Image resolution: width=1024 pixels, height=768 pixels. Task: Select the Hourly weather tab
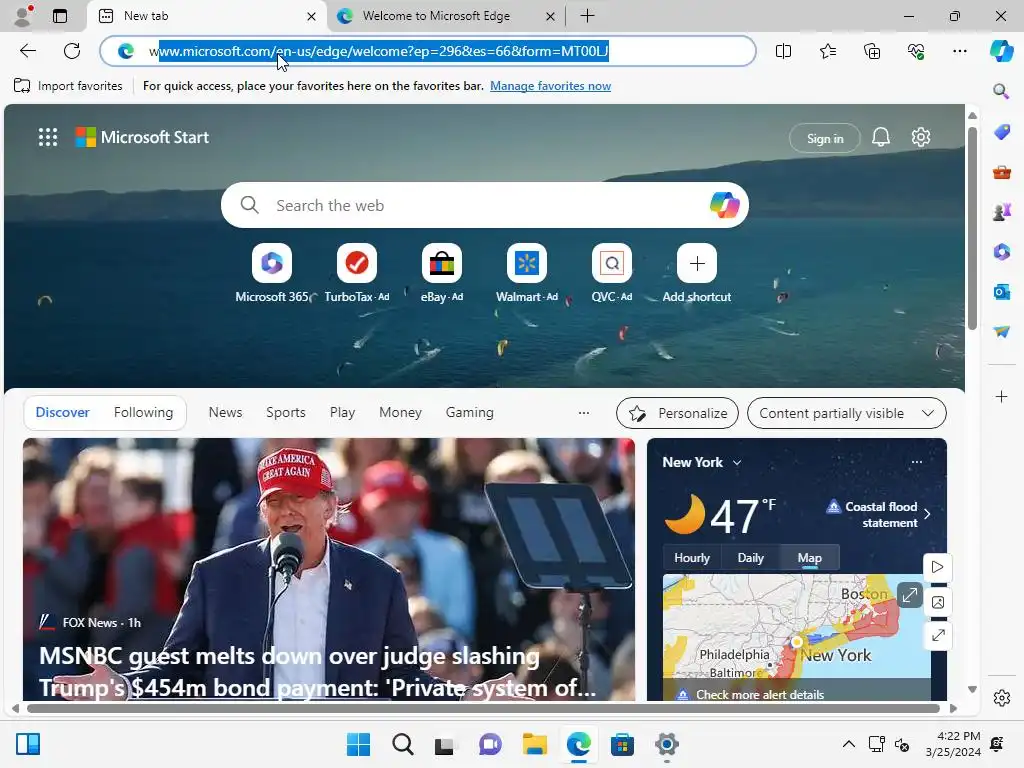[x=692, y=558]
